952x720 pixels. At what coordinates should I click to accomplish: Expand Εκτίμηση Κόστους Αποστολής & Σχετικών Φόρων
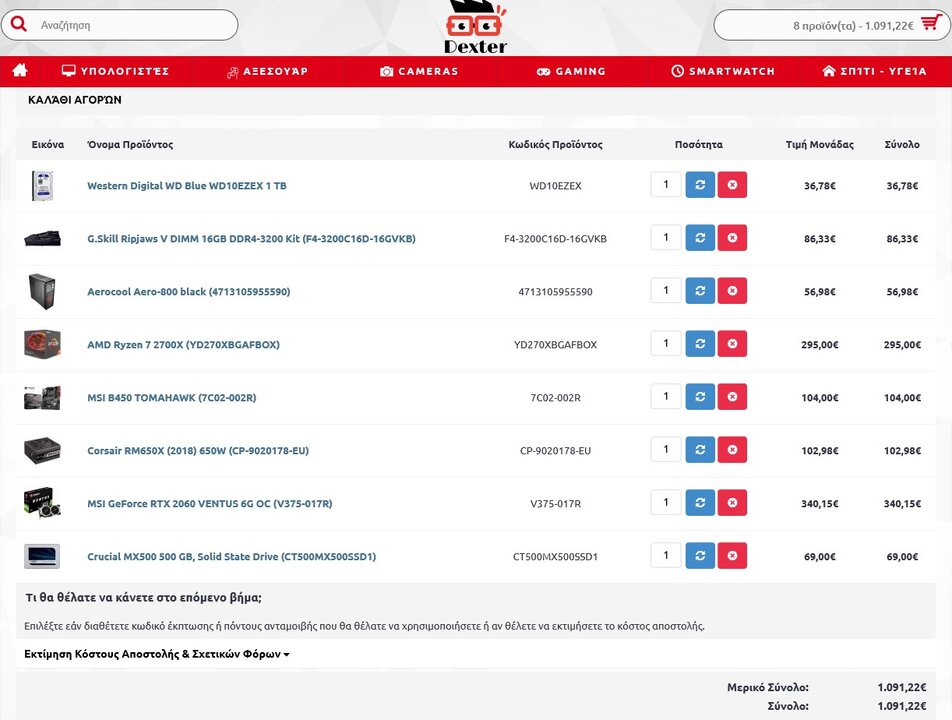coord(157,654)
